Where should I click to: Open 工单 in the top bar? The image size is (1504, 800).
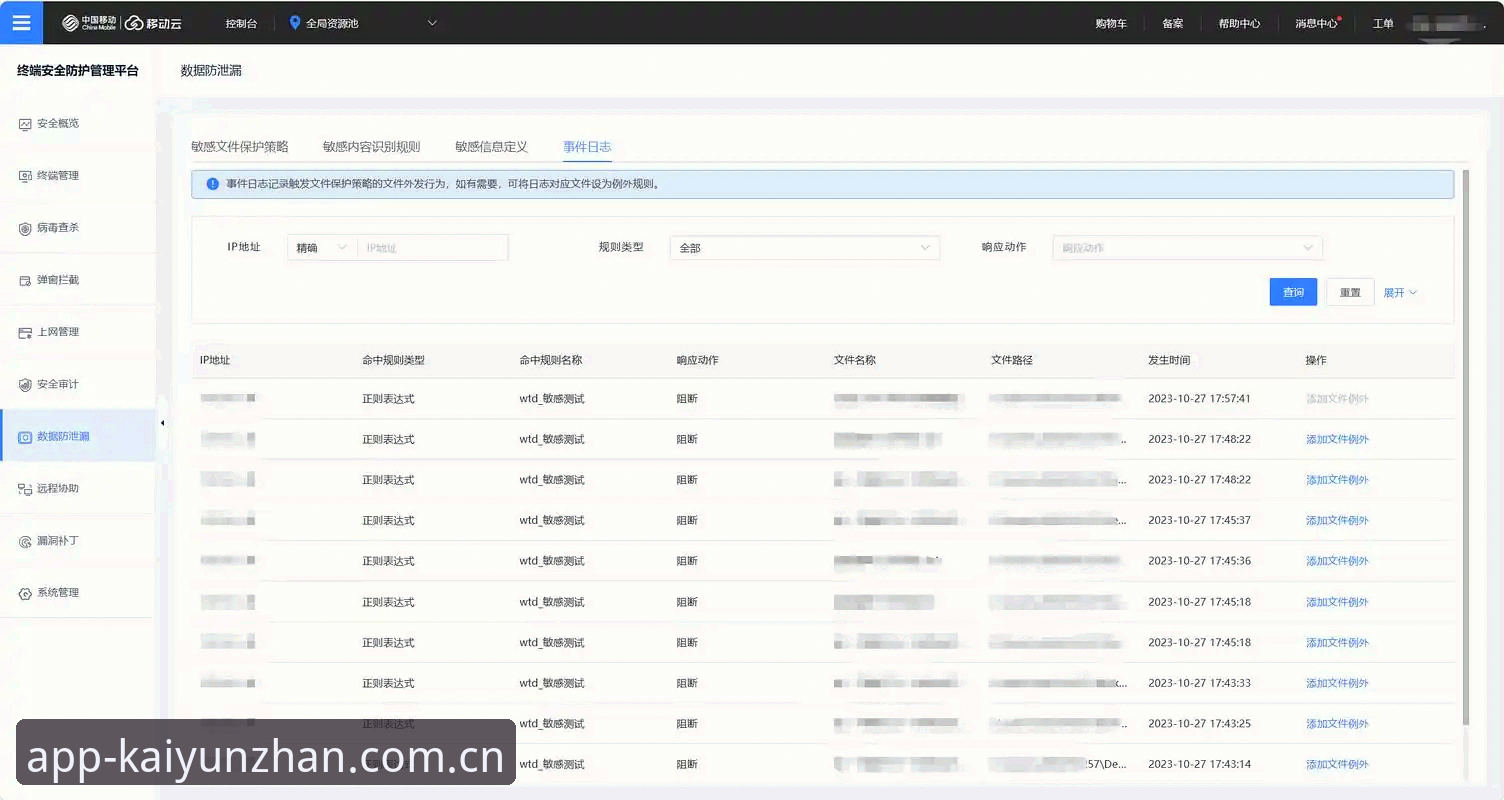(x=1383, y=23)
